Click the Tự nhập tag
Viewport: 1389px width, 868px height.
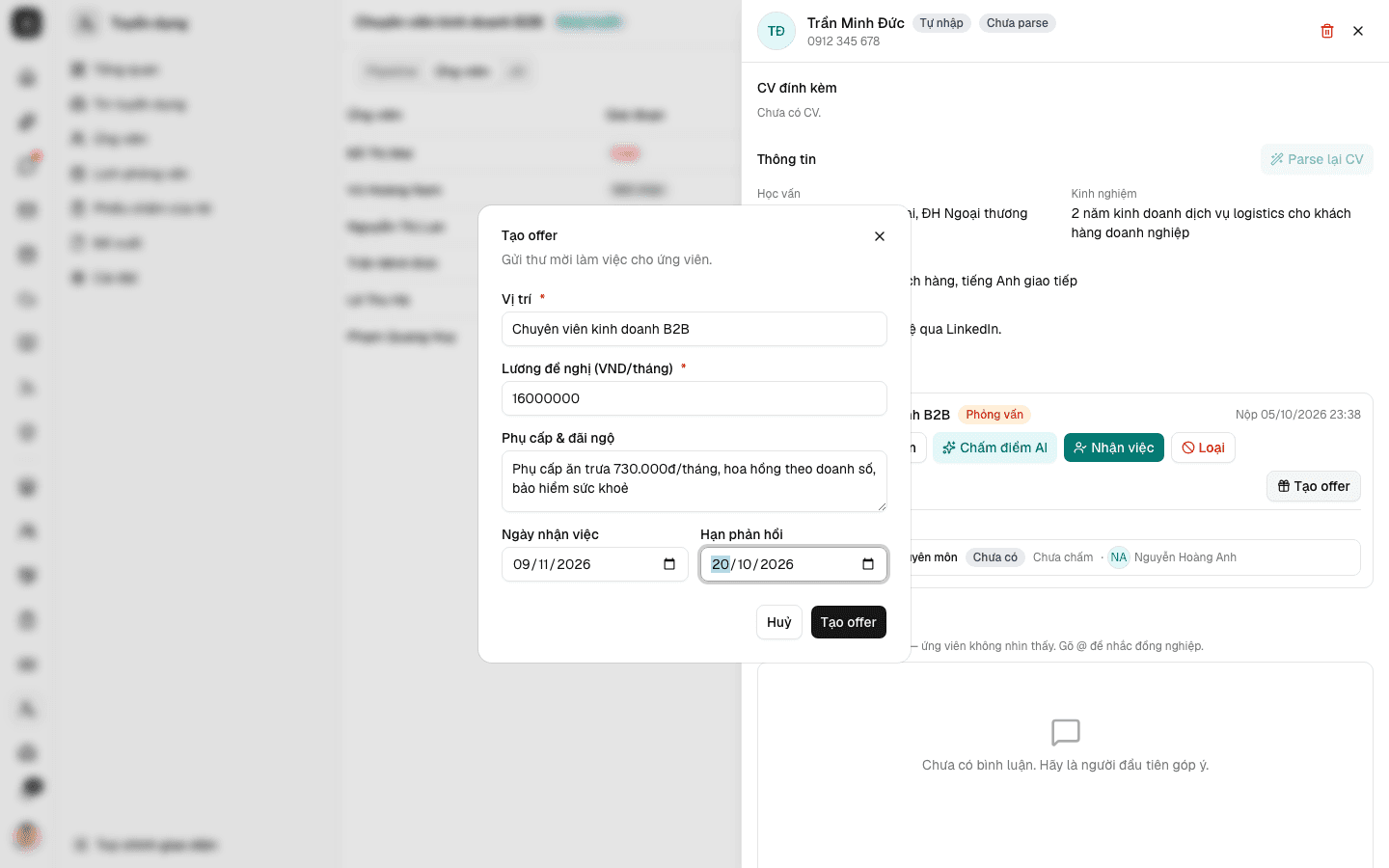coord(941,23)
